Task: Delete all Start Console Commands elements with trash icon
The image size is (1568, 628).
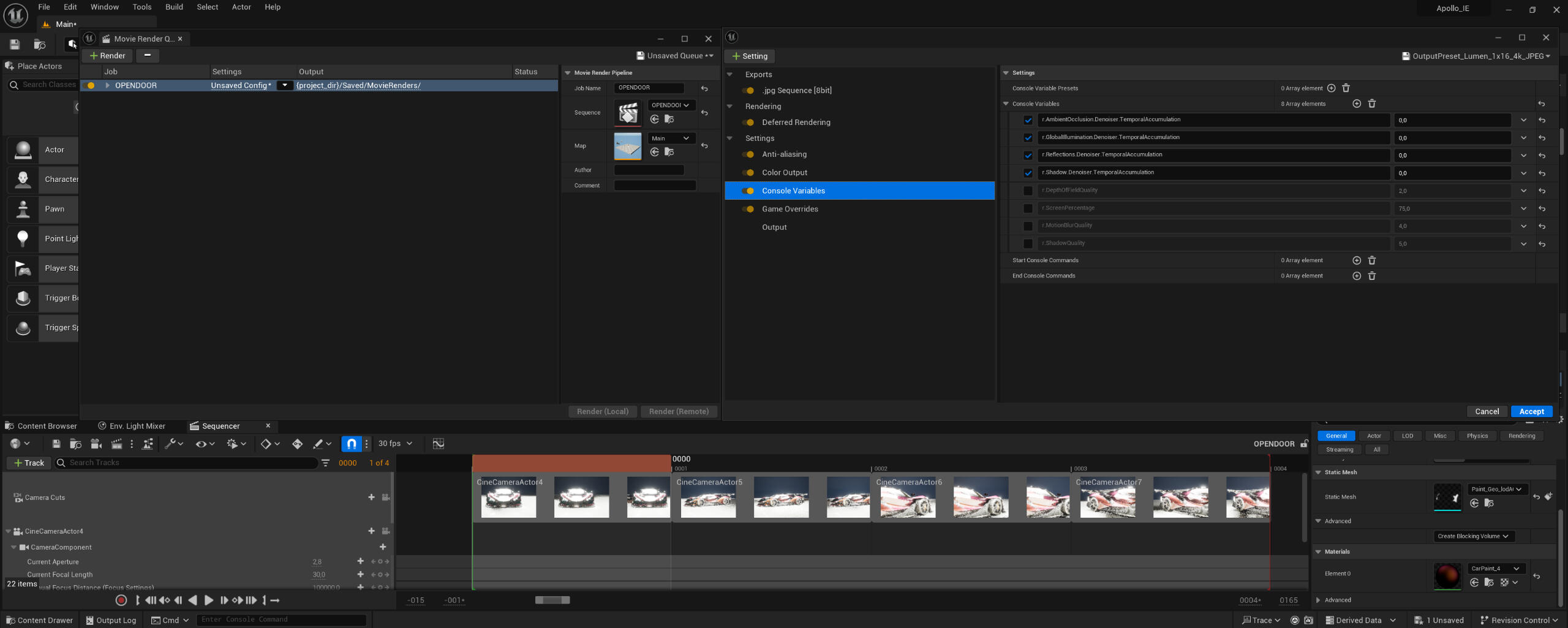Action: [1372, 260]
